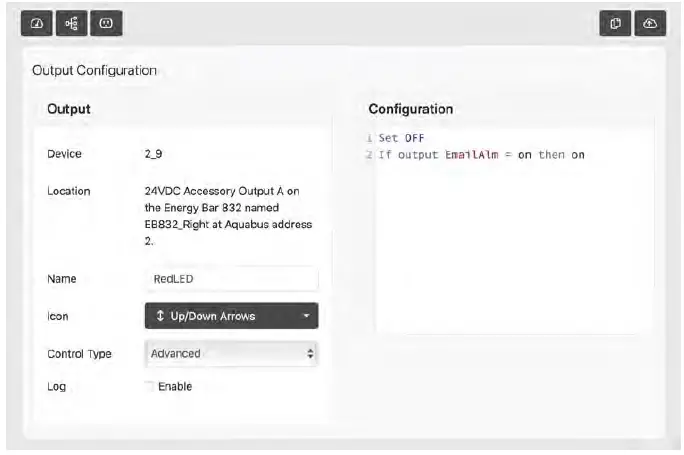Click the copy pages icon

click(x=616, y=23)
